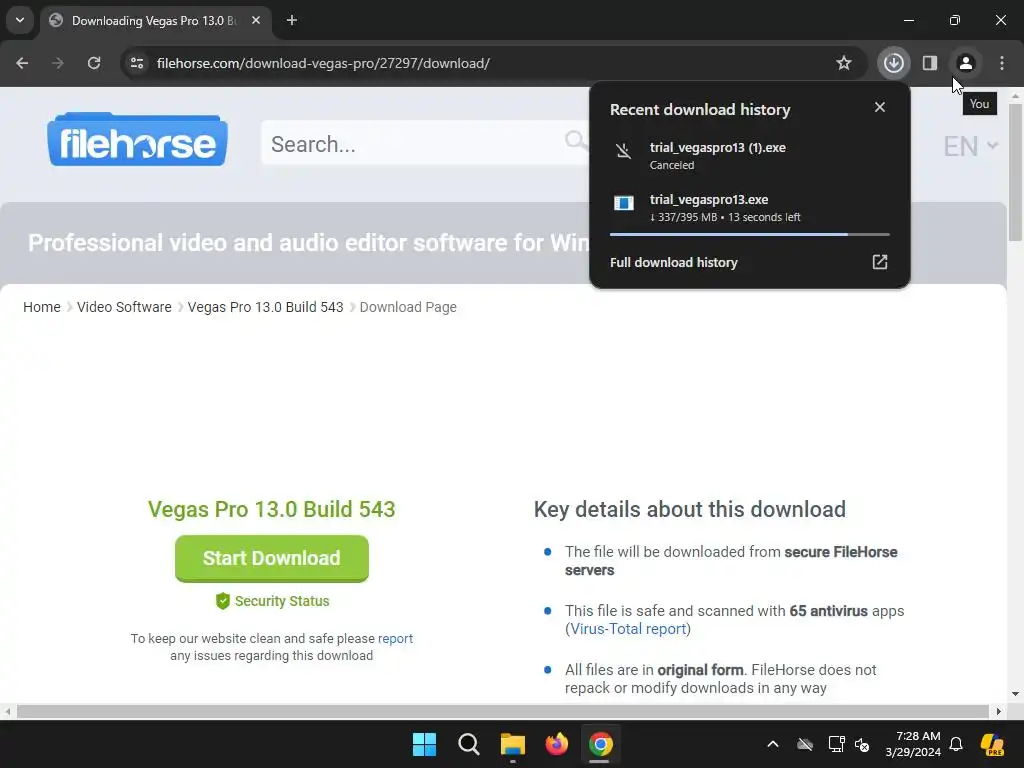Viewport: 1024px width, 768px height.
Task: Launch Firefox from the taskbar
Action: [556, 744]
